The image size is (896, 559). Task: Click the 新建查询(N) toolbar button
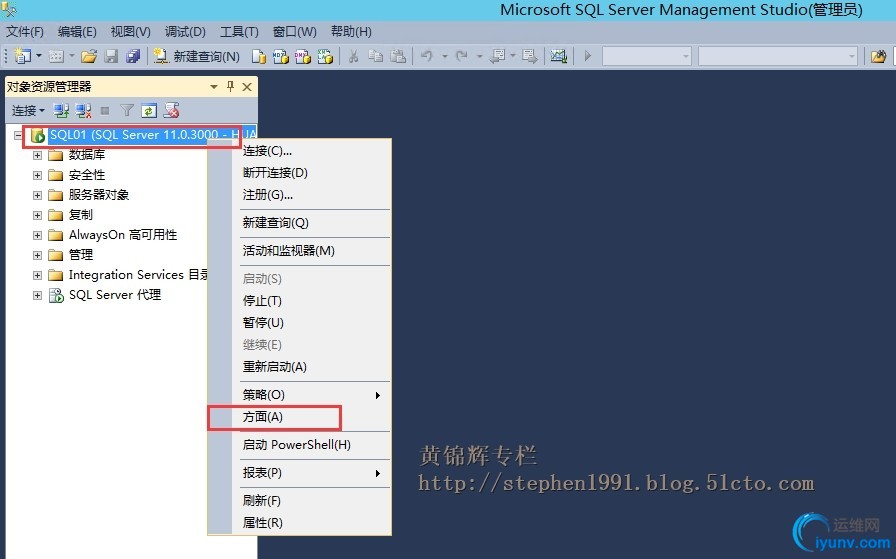click(x=198, y=56)
